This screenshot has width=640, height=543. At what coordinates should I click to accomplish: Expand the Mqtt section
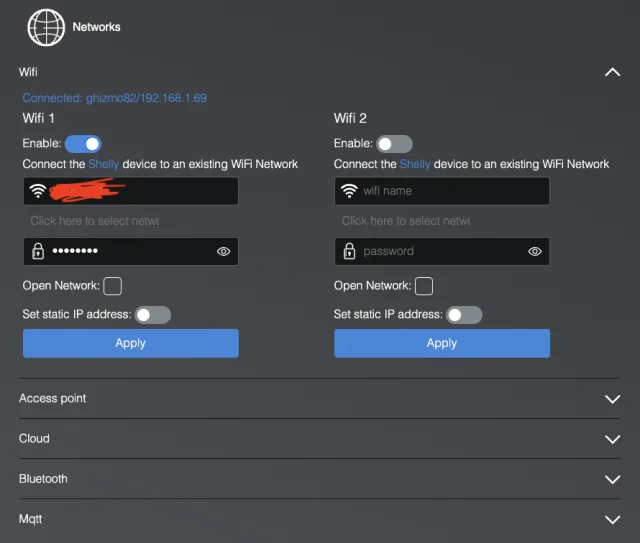click(x=613, y=520)
